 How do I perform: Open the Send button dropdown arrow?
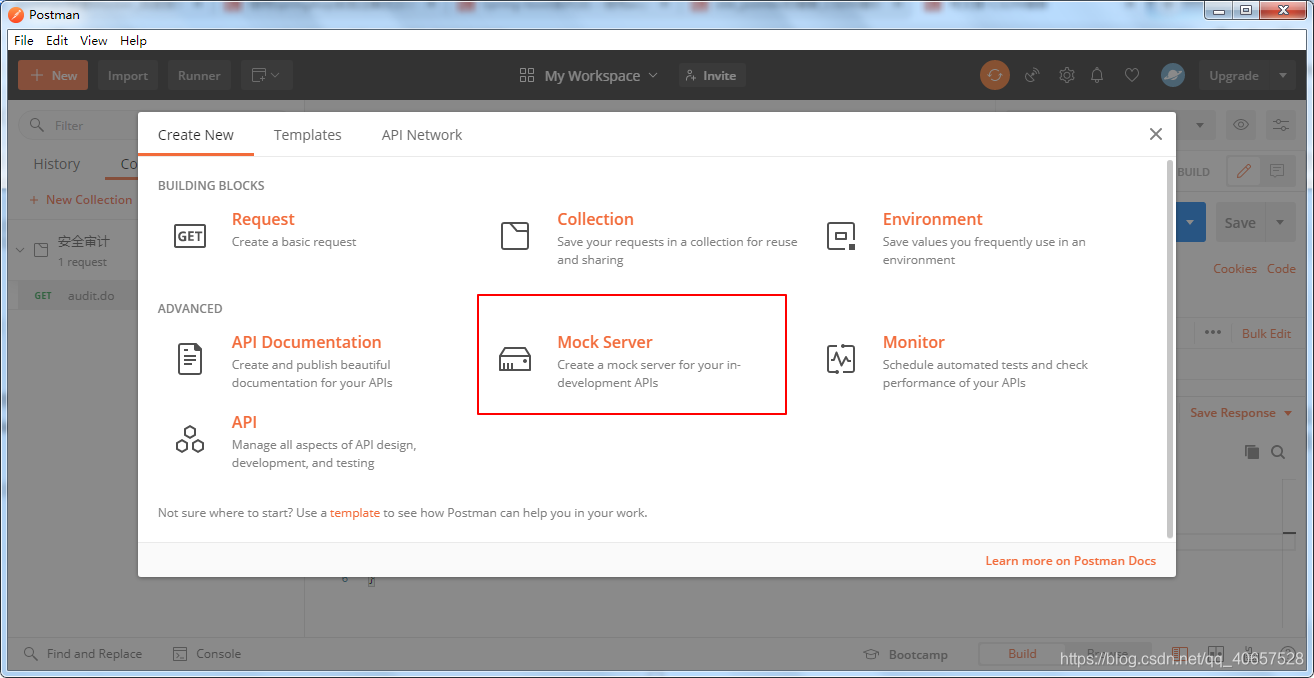[1190, 222]
